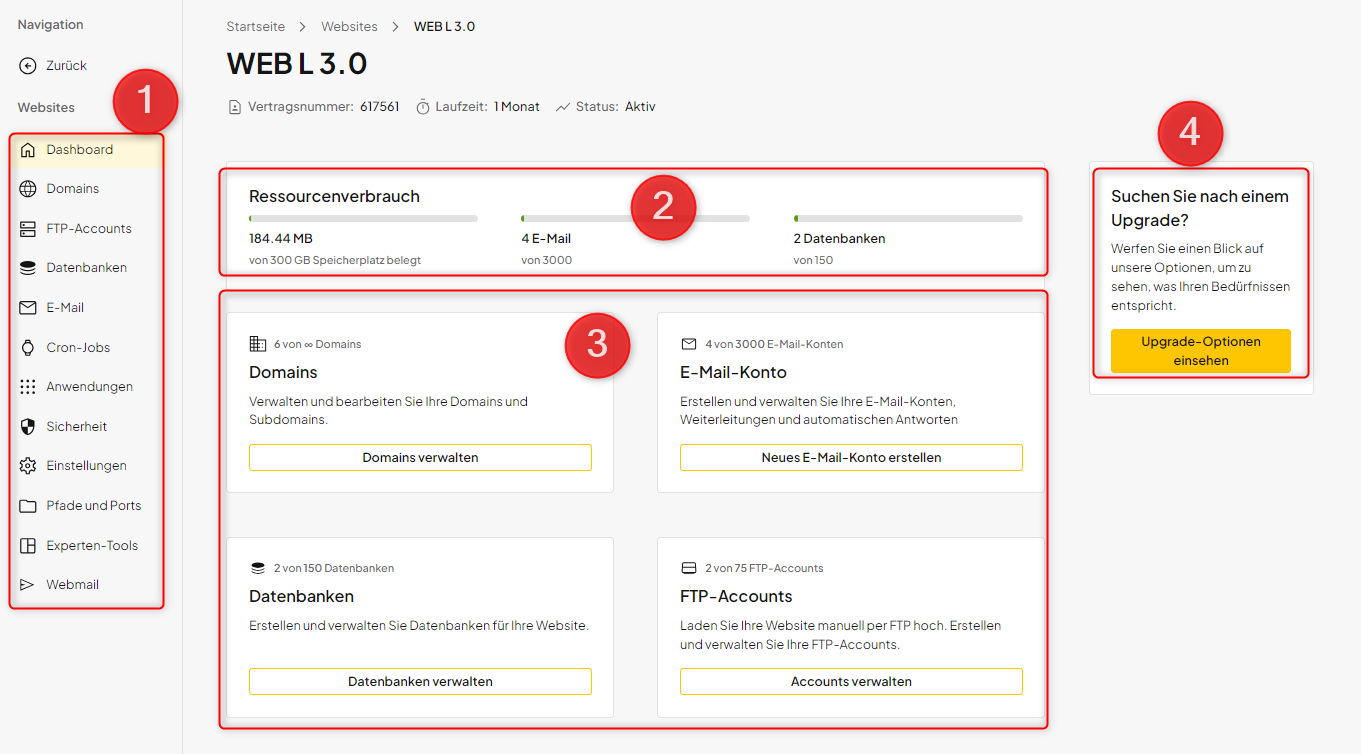Viewport: 1361px width, 754px height.
Task: Click the Sicherheit shield icon
Action: click(x=28, y=427)
